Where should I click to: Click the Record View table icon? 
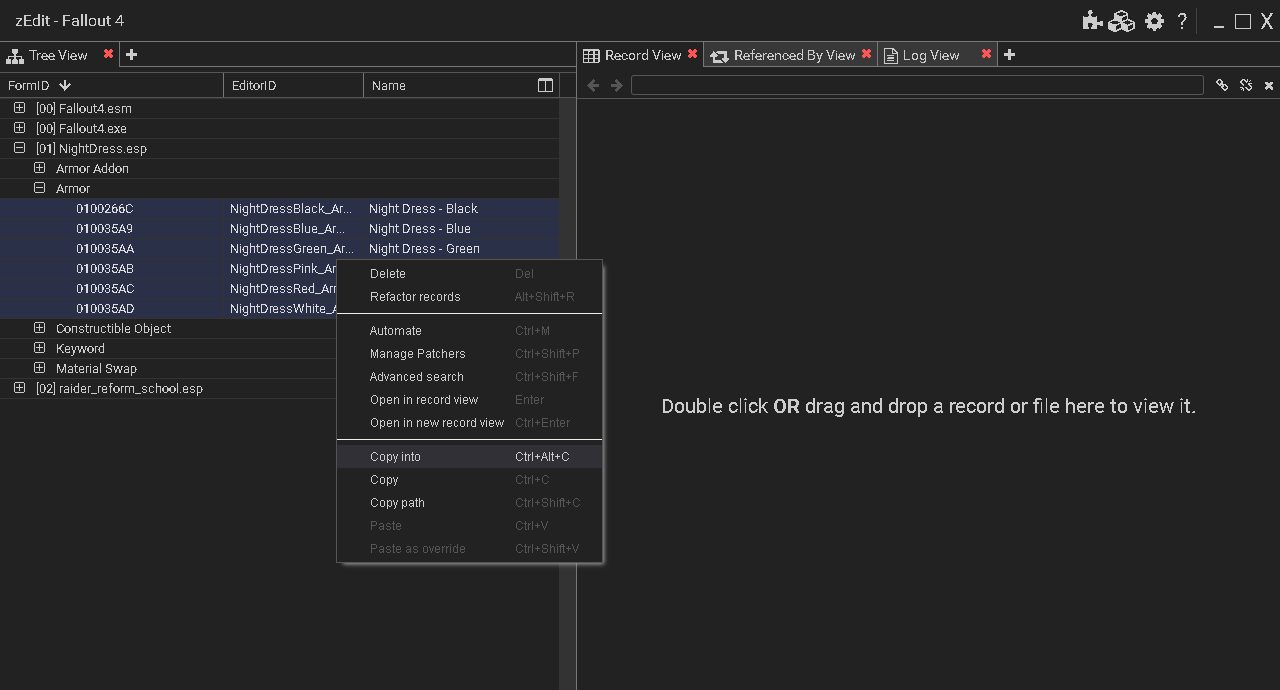[592, 56]
